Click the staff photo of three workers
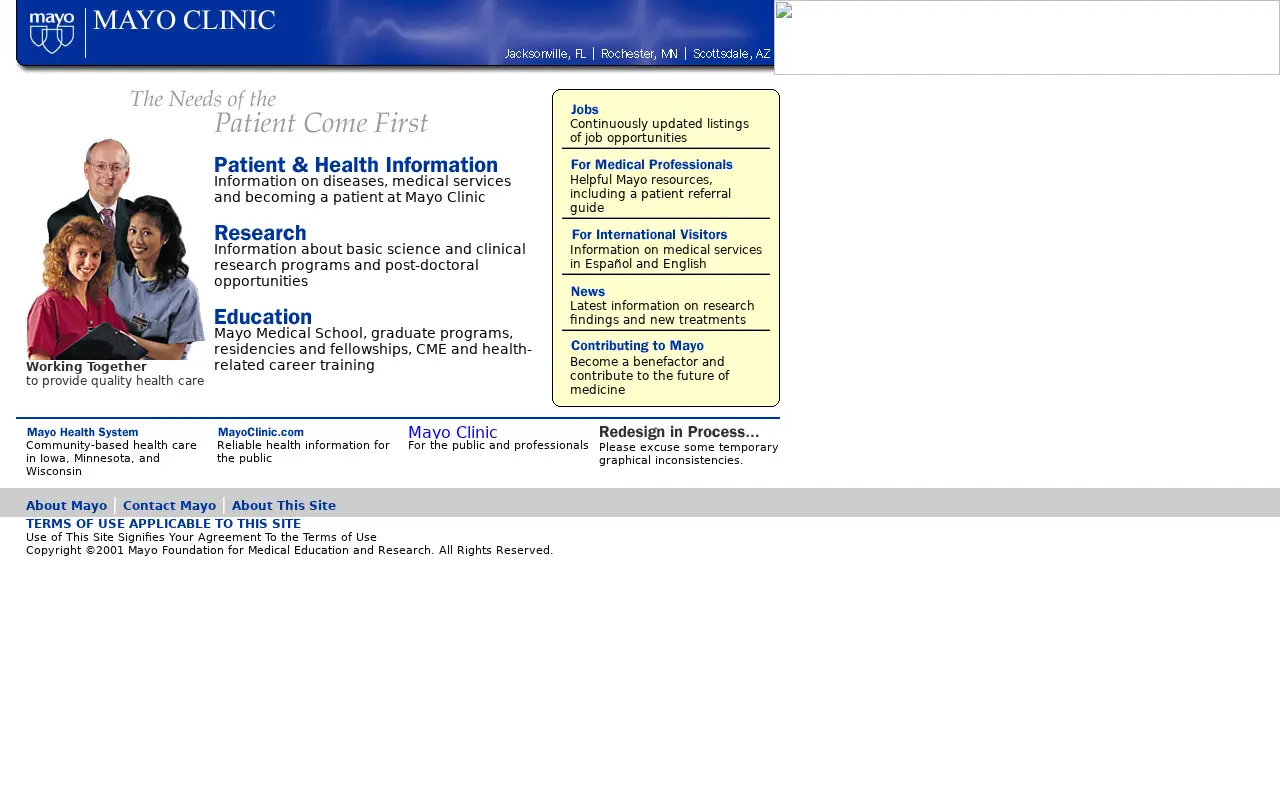 115,249
